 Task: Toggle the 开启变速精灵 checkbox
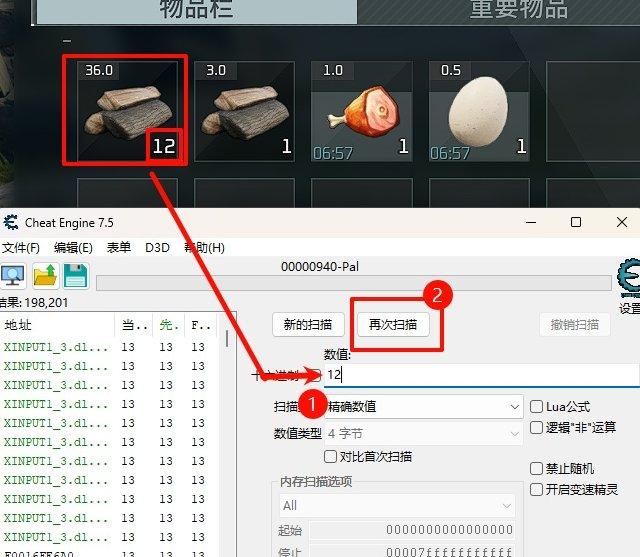536,489
